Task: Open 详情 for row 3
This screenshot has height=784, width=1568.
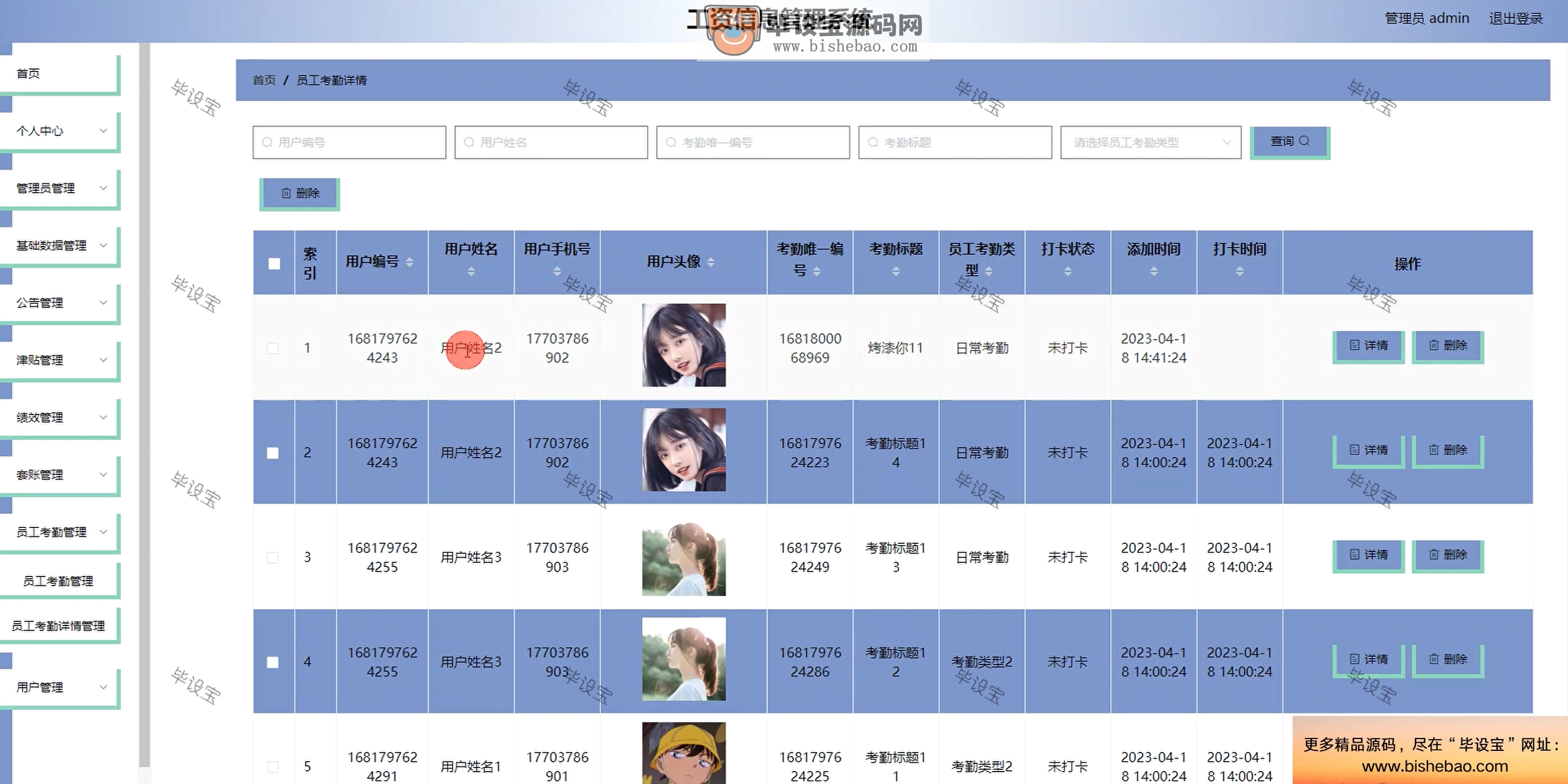Action: coord(1368,556)
